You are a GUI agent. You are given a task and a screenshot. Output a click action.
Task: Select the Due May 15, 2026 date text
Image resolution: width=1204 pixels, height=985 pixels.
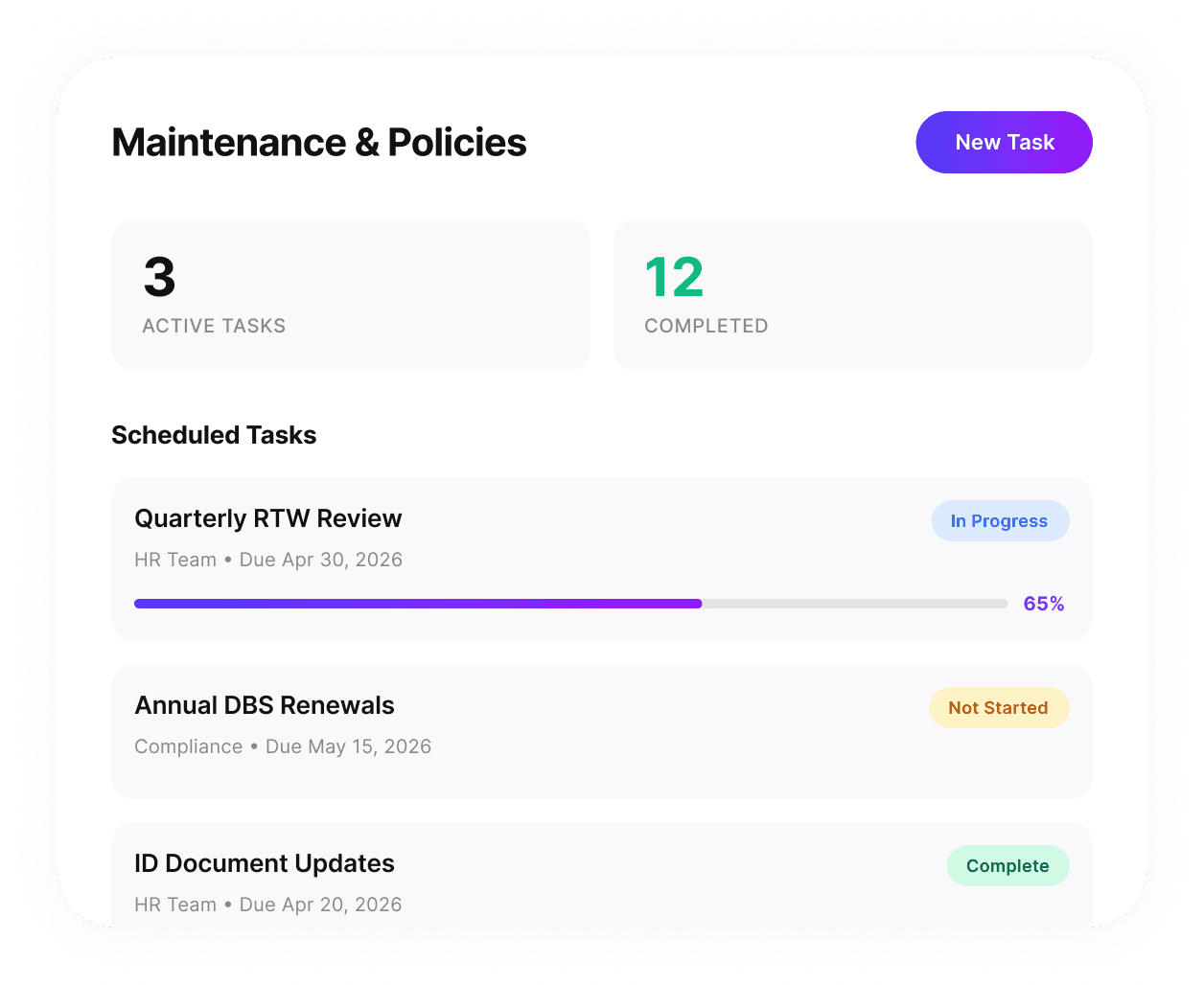point(348,746)
